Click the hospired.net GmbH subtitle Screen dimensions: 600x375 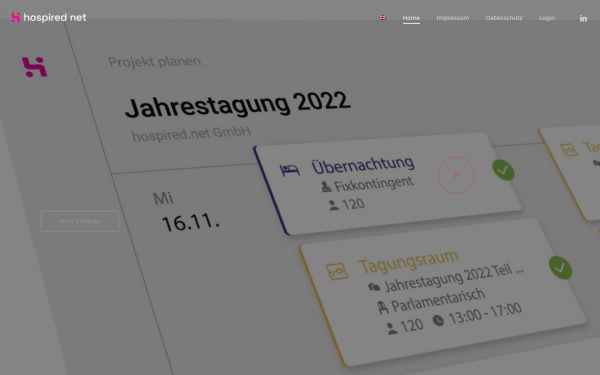tap(191, 134)
